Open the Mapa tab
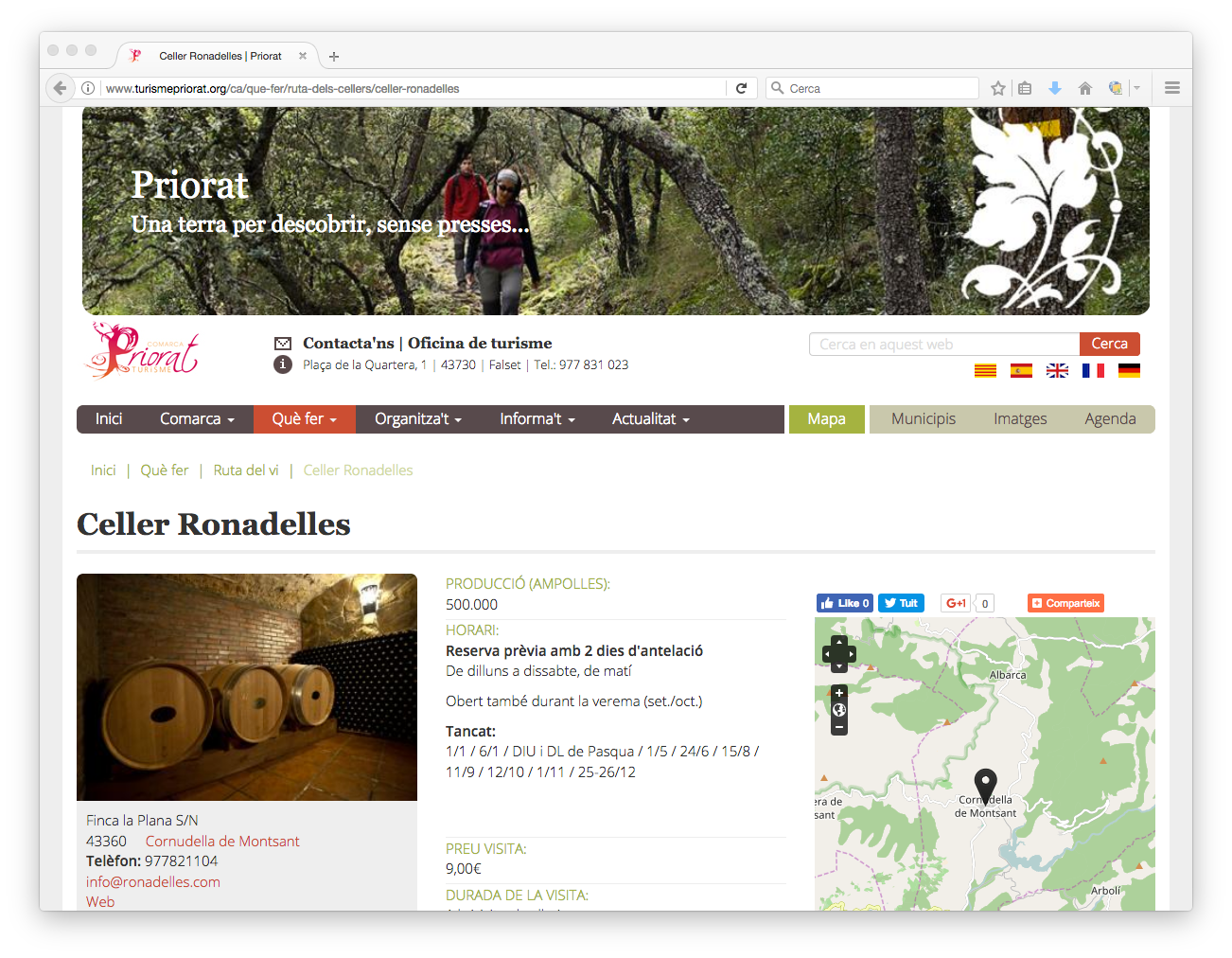This screenshot has height=958, width=1232. [827, 419]
